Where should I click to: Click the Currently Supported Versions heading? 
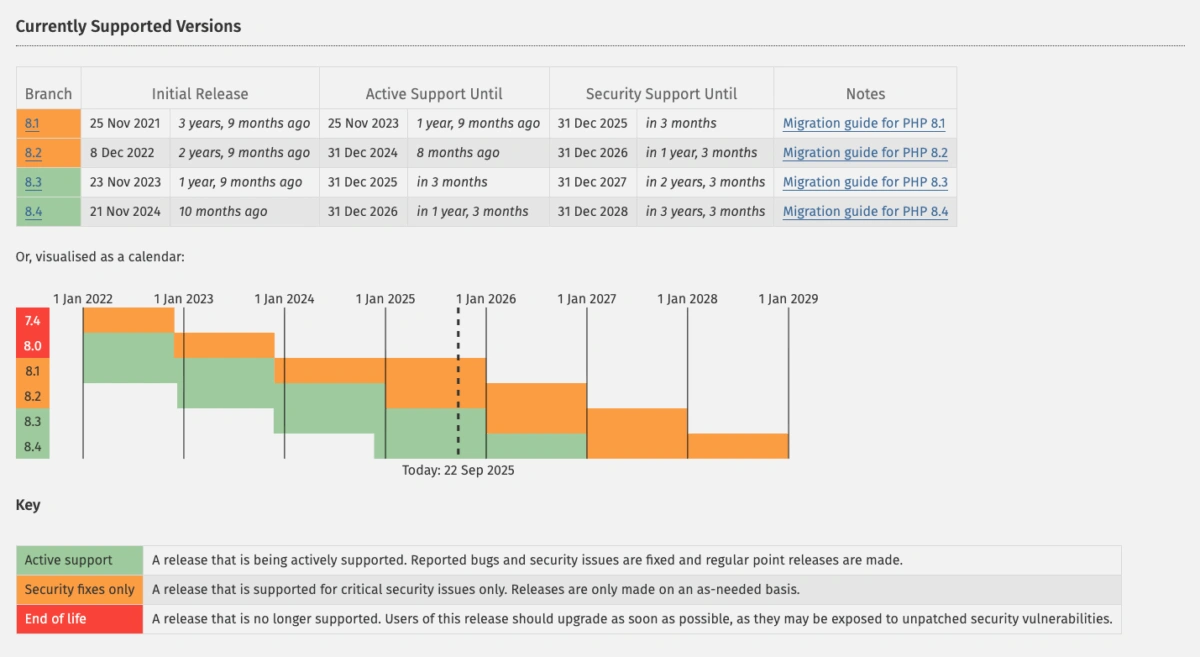128,26
